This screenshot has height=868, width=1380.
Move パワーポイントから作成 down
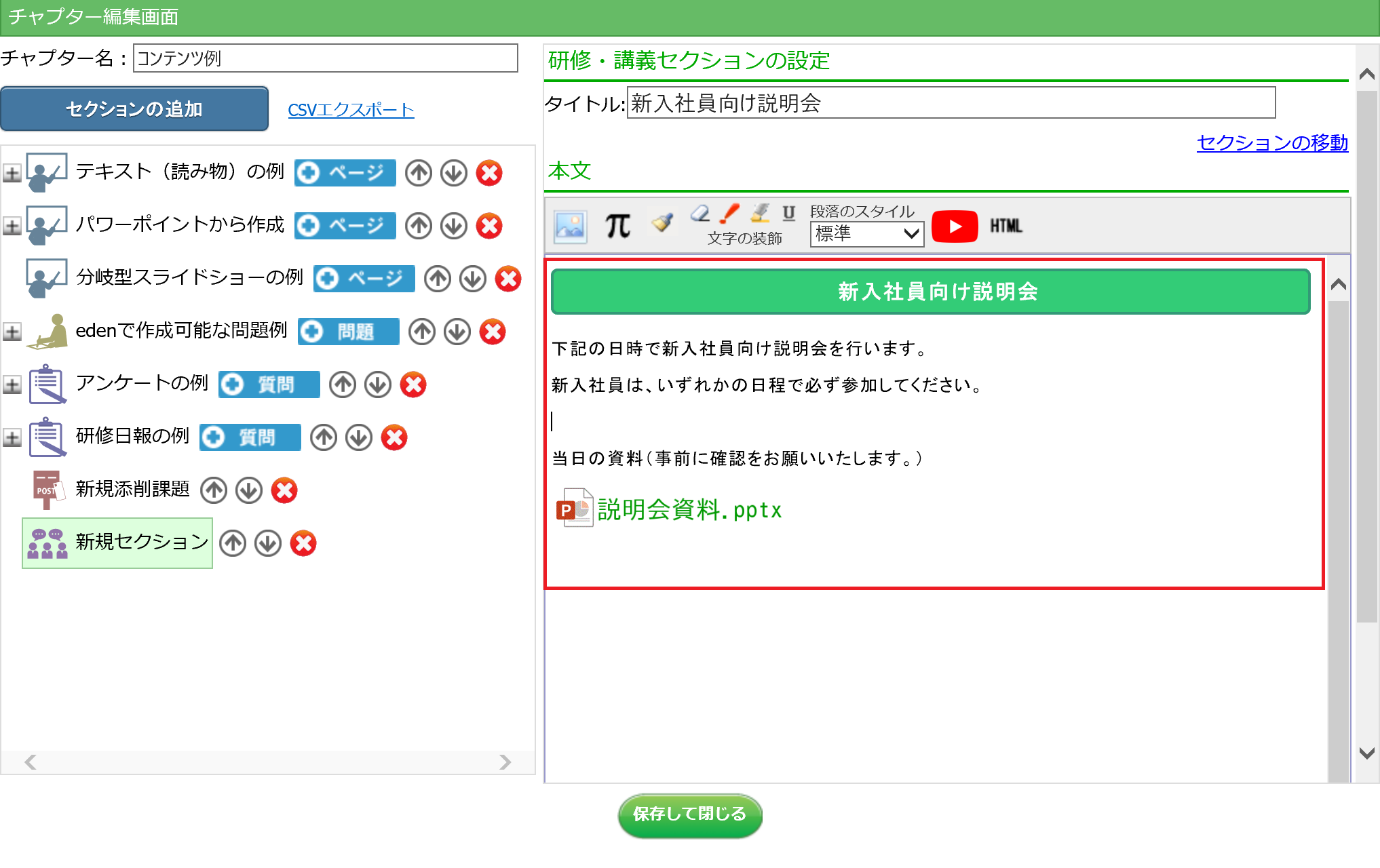pos(454,226)
